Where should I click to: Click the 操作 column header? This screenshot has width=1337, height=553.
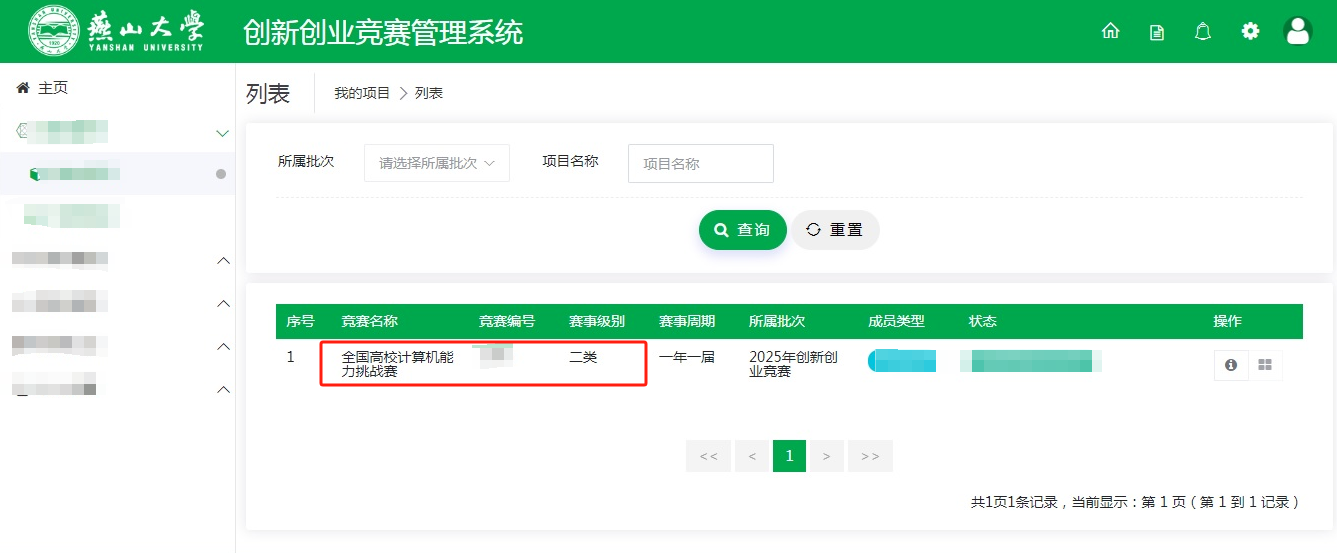pyautogui.click(x=1228, y=321)
